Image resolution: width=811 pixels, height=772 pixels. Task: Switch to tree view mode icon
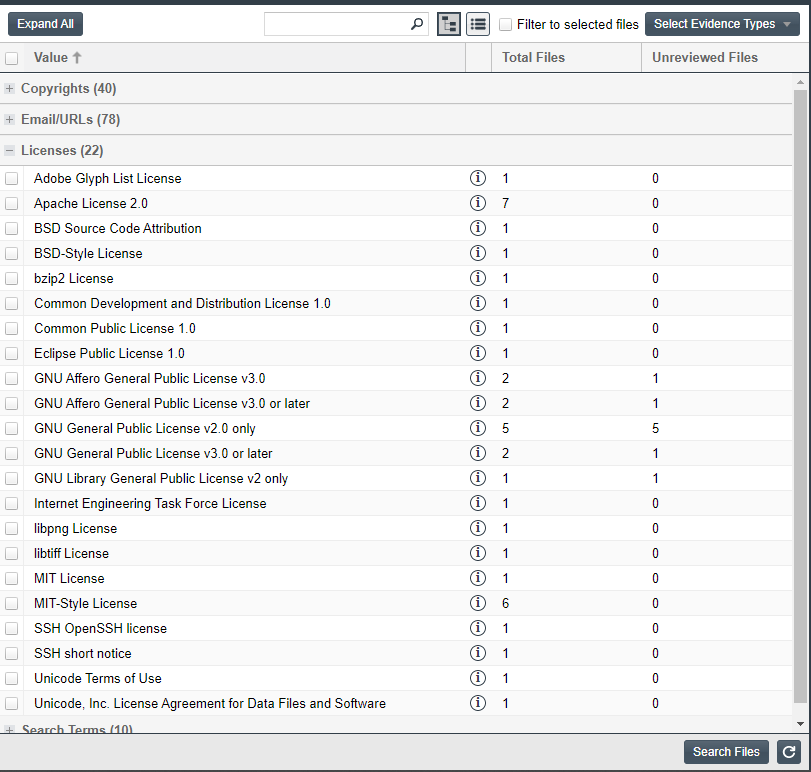pos(449,24)
